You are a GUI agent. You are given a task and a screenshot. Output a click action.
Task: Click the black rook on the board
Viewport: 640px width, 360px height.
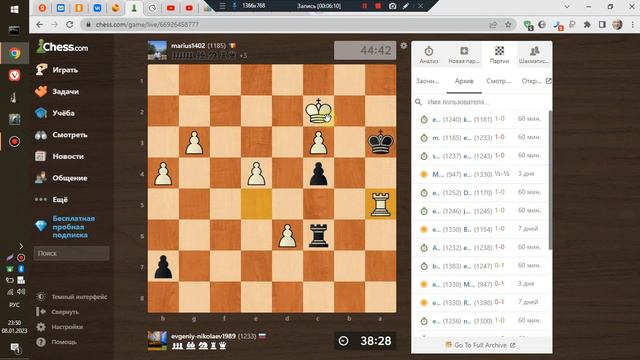[x=318, y=235]
